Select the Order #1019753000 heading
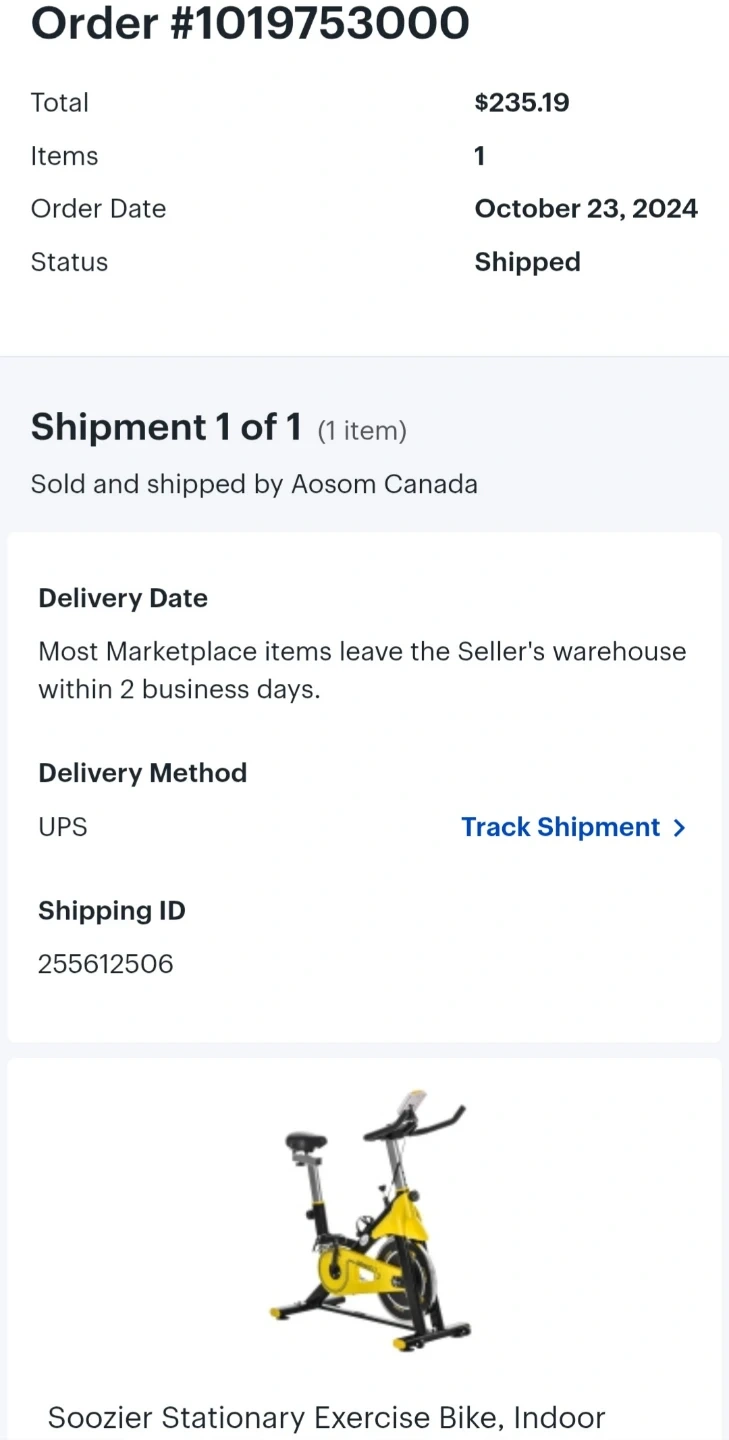The image size is (729, 1440). coord(250,22)
